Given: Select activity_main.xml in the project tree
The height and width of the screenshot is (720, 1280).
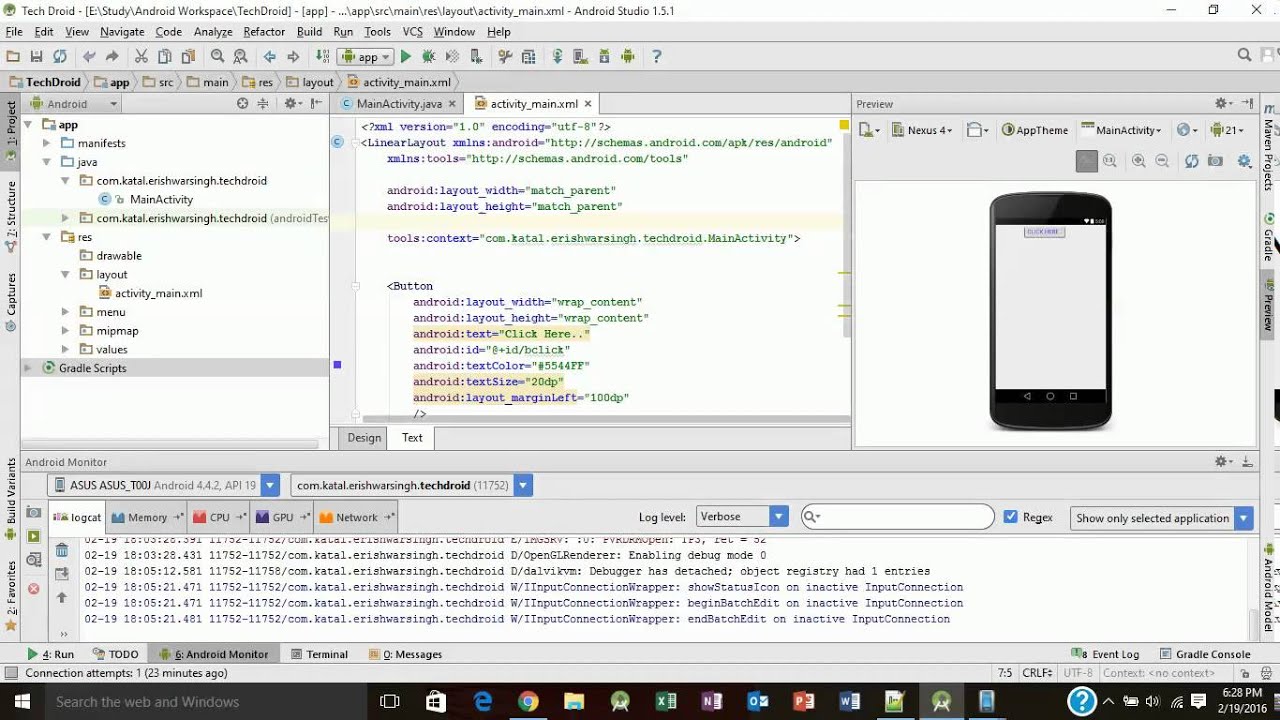Looking at the screenshot, I should [152, 293].
